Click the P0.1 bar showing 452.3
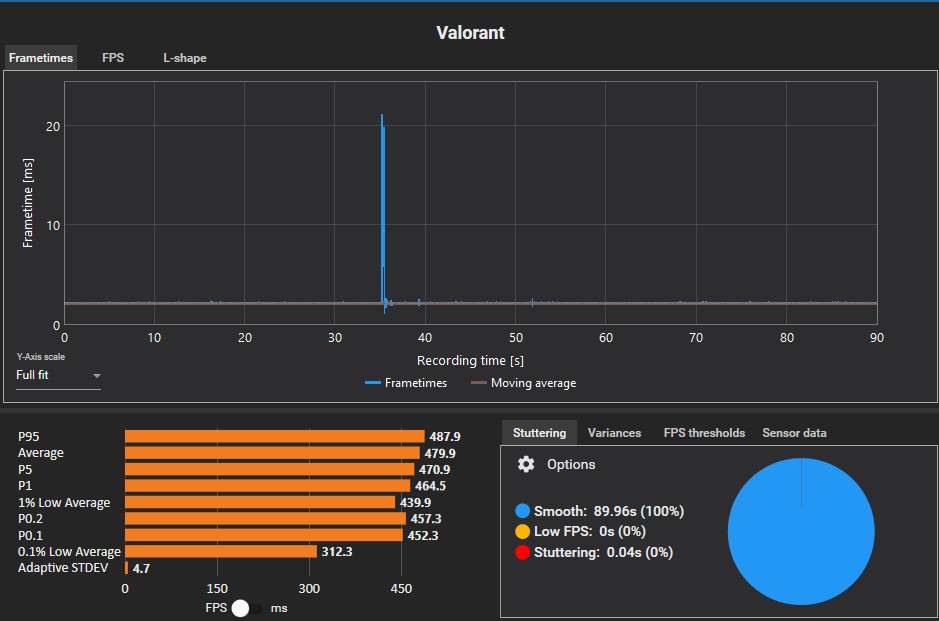 tap(264, 535)
